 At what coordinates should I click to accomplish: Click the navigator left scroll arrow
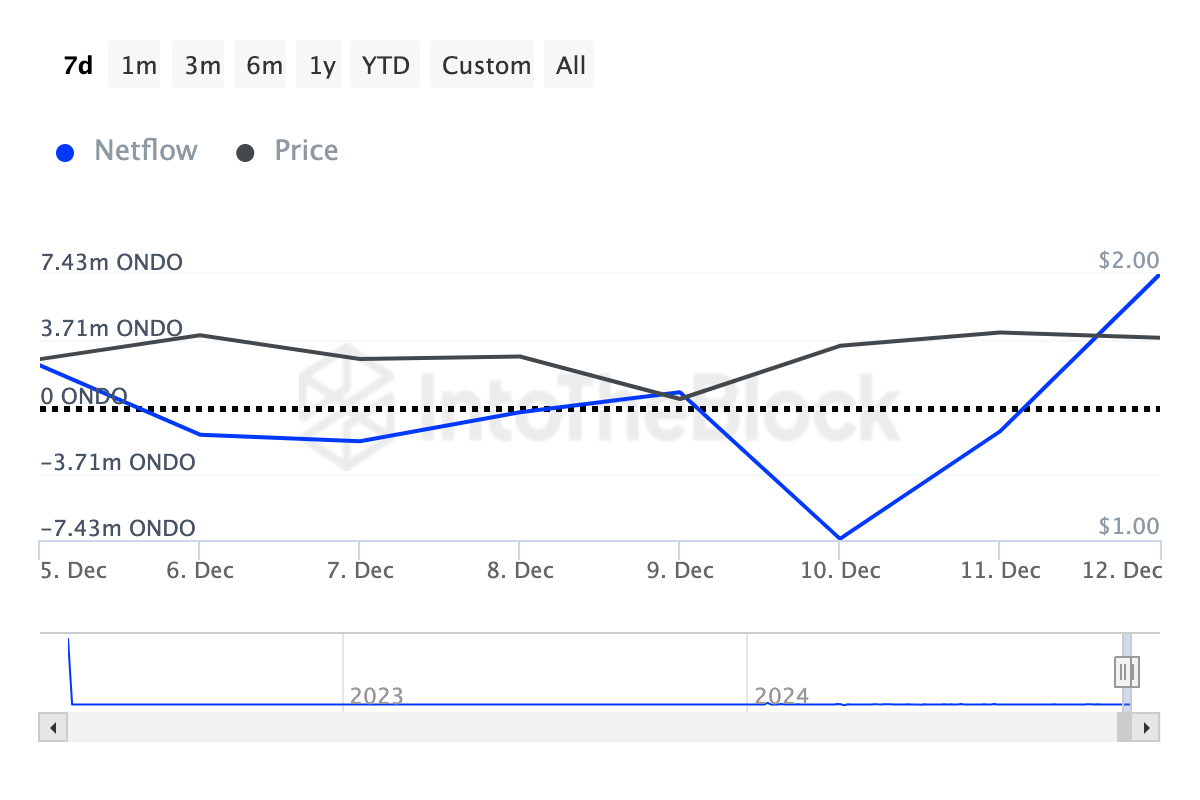coord(53,727)
